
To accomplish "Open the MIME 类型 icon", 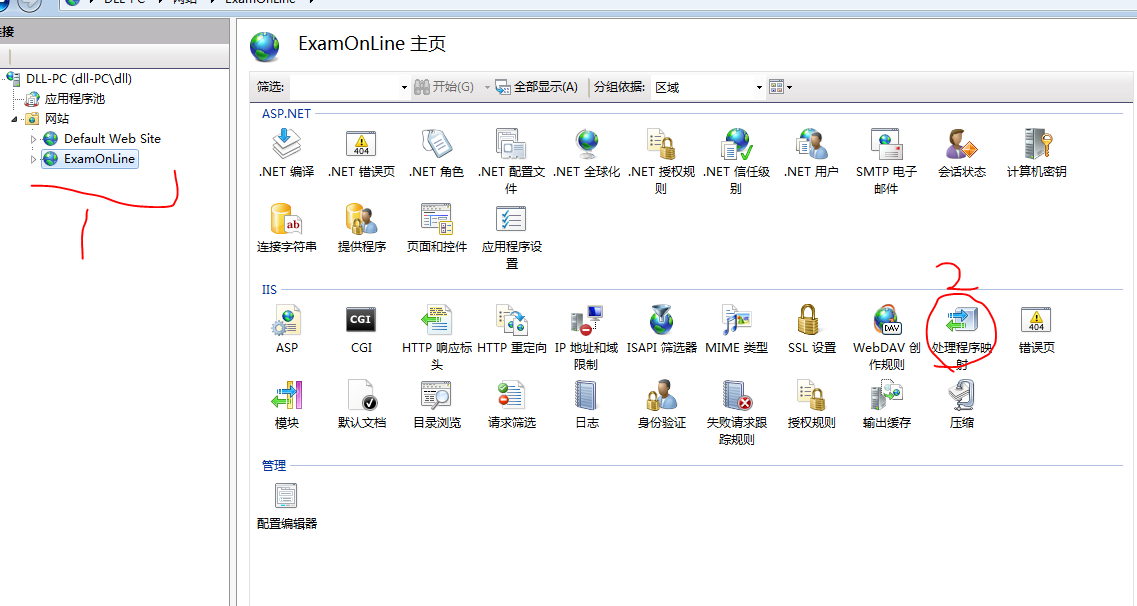I will coord(737,320).
